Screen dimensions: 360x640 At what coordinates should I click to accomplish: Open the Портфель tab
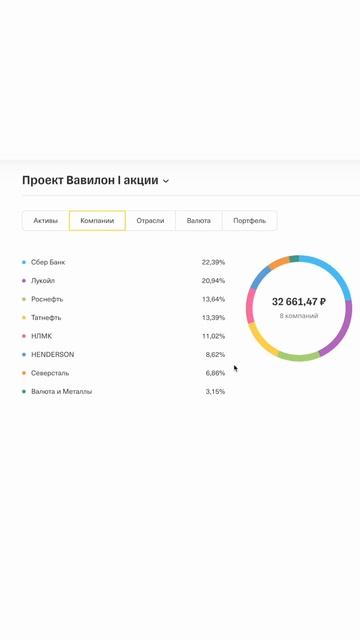pos(249,221)
